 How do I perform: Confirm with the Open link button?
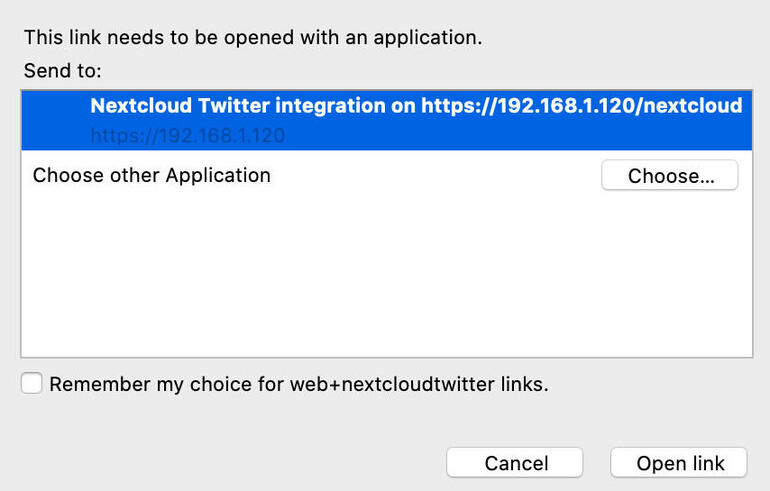tap(679, 463)
